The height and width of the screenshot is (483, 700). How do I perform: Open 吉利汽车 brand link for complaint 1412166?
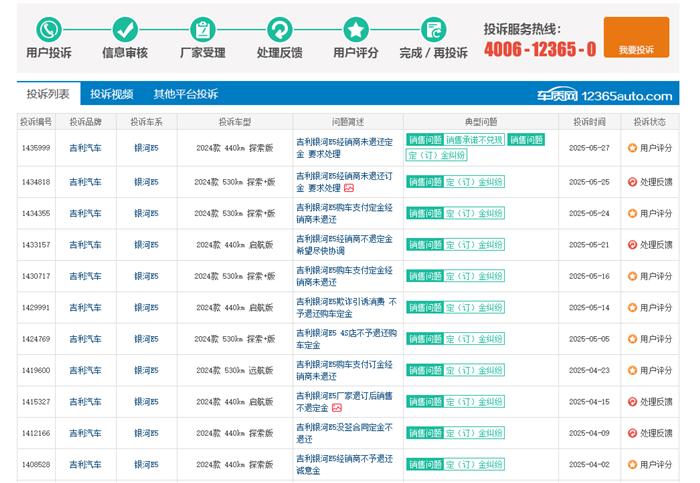[85, 433]
